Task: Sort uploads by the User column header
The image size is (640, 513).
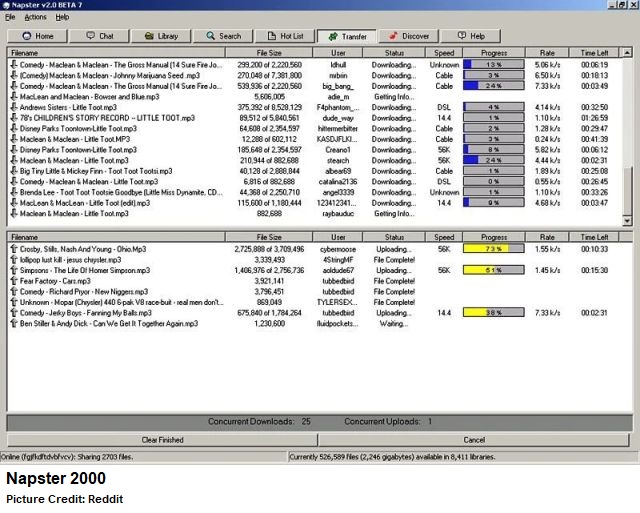Action: point(338,237)
